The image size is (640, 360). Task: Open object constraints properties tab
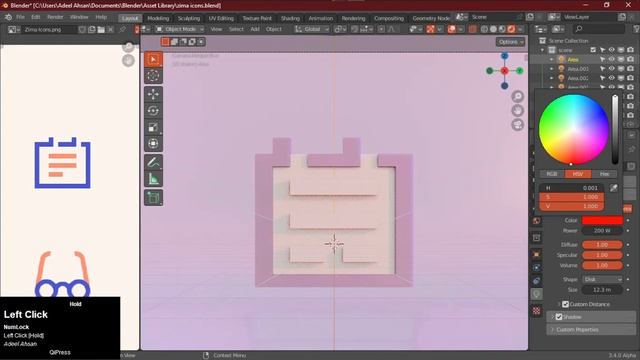536,281
